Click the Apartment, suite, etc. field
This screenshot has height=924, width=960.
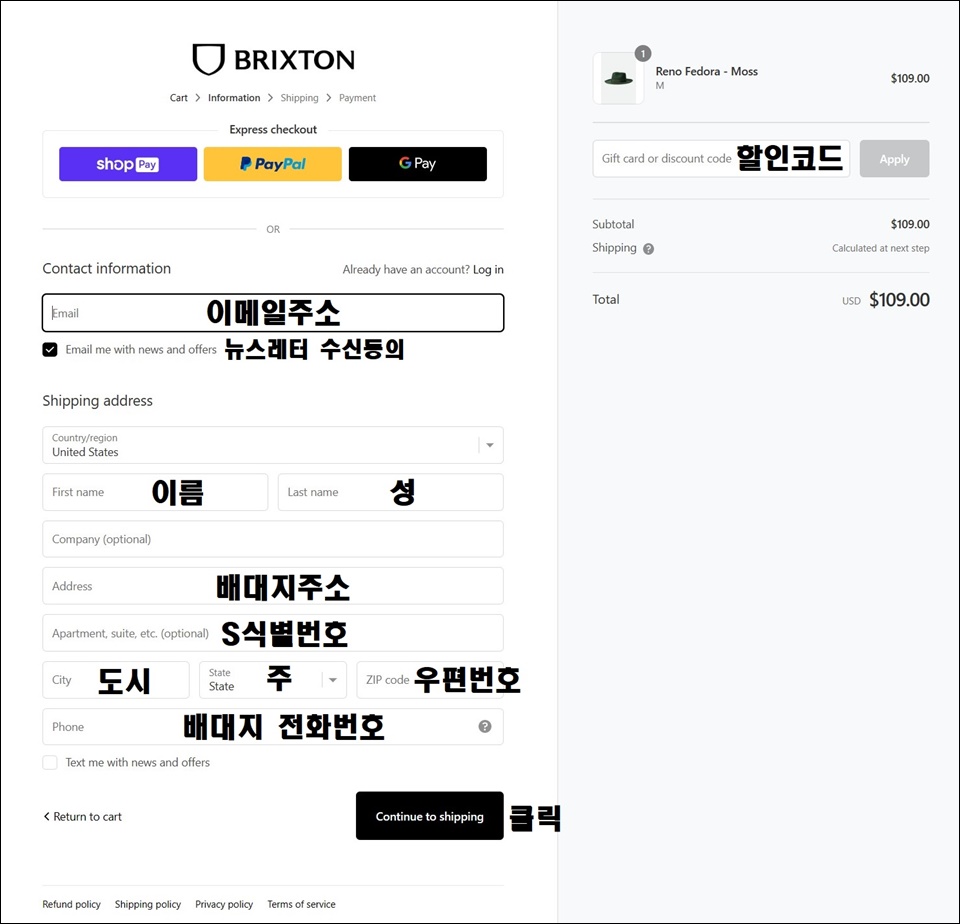click(x=273, y=633)
